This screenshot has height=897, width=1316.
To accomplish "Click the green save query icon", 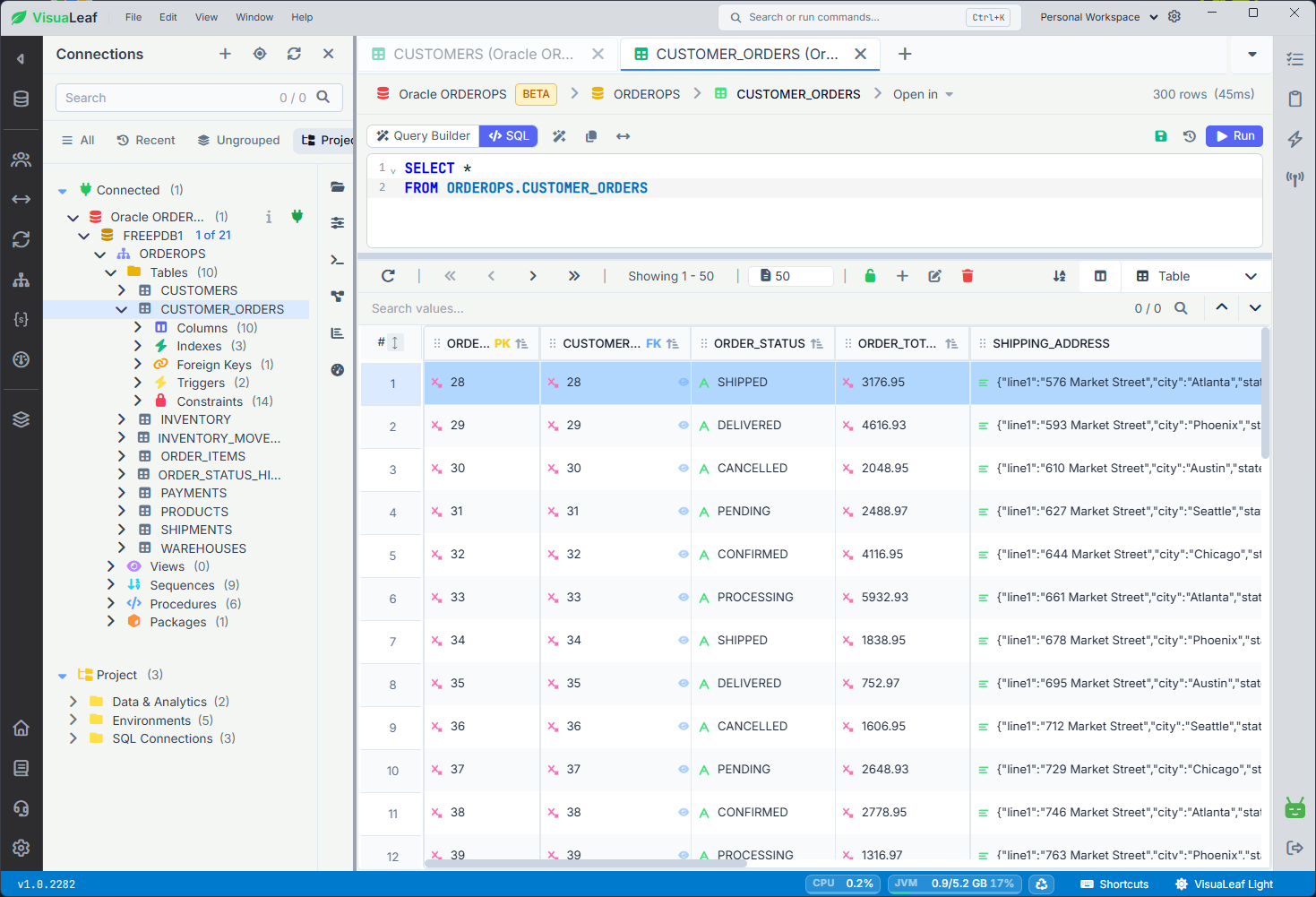I will pyautogui.click(x=1161, y=136).
